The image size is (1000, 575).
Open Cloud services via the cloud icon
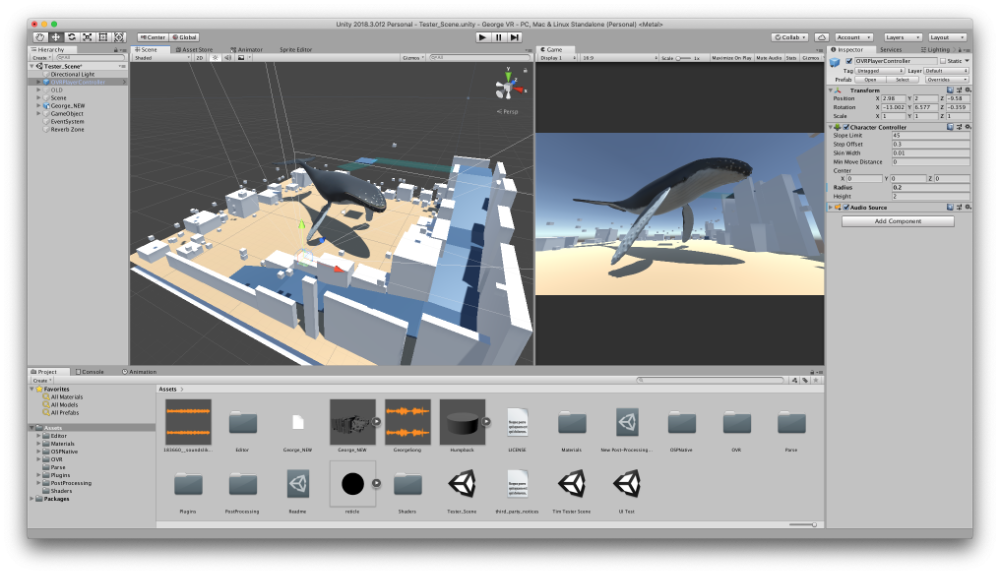[x=822, y=37]
